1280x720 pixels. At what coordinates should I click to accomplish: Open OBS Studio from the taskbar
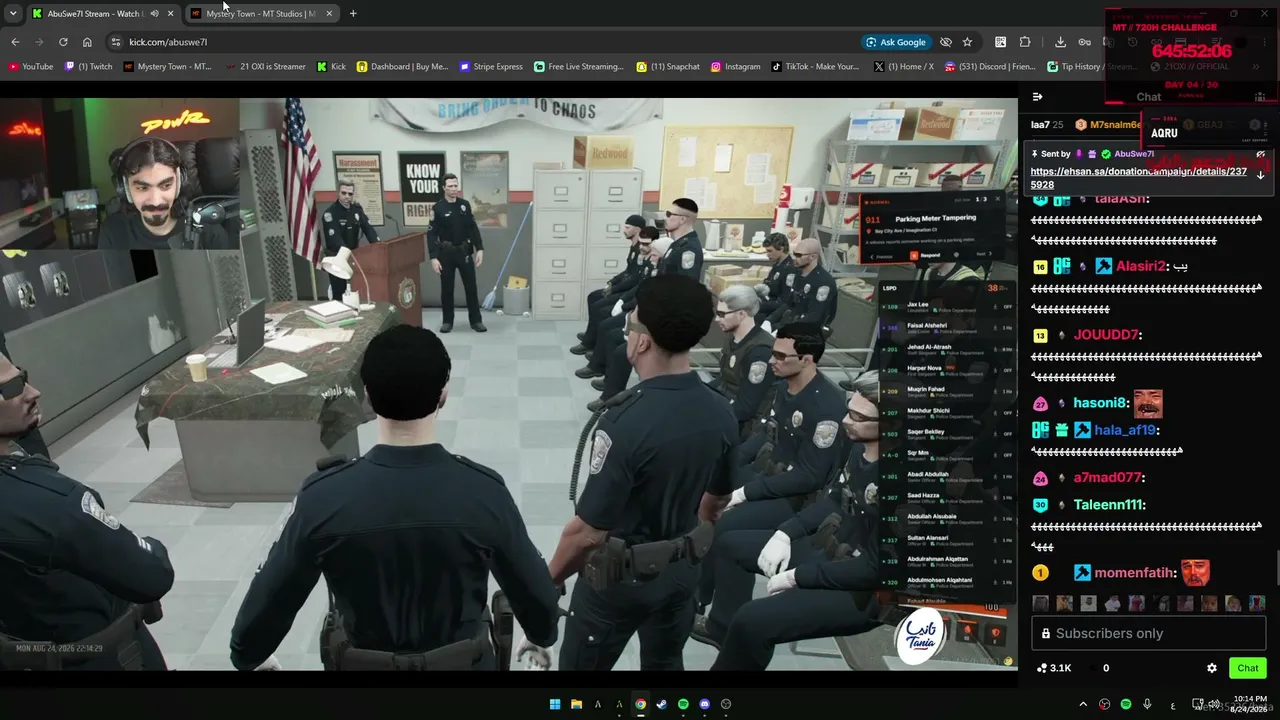click(x=726, y=704)
